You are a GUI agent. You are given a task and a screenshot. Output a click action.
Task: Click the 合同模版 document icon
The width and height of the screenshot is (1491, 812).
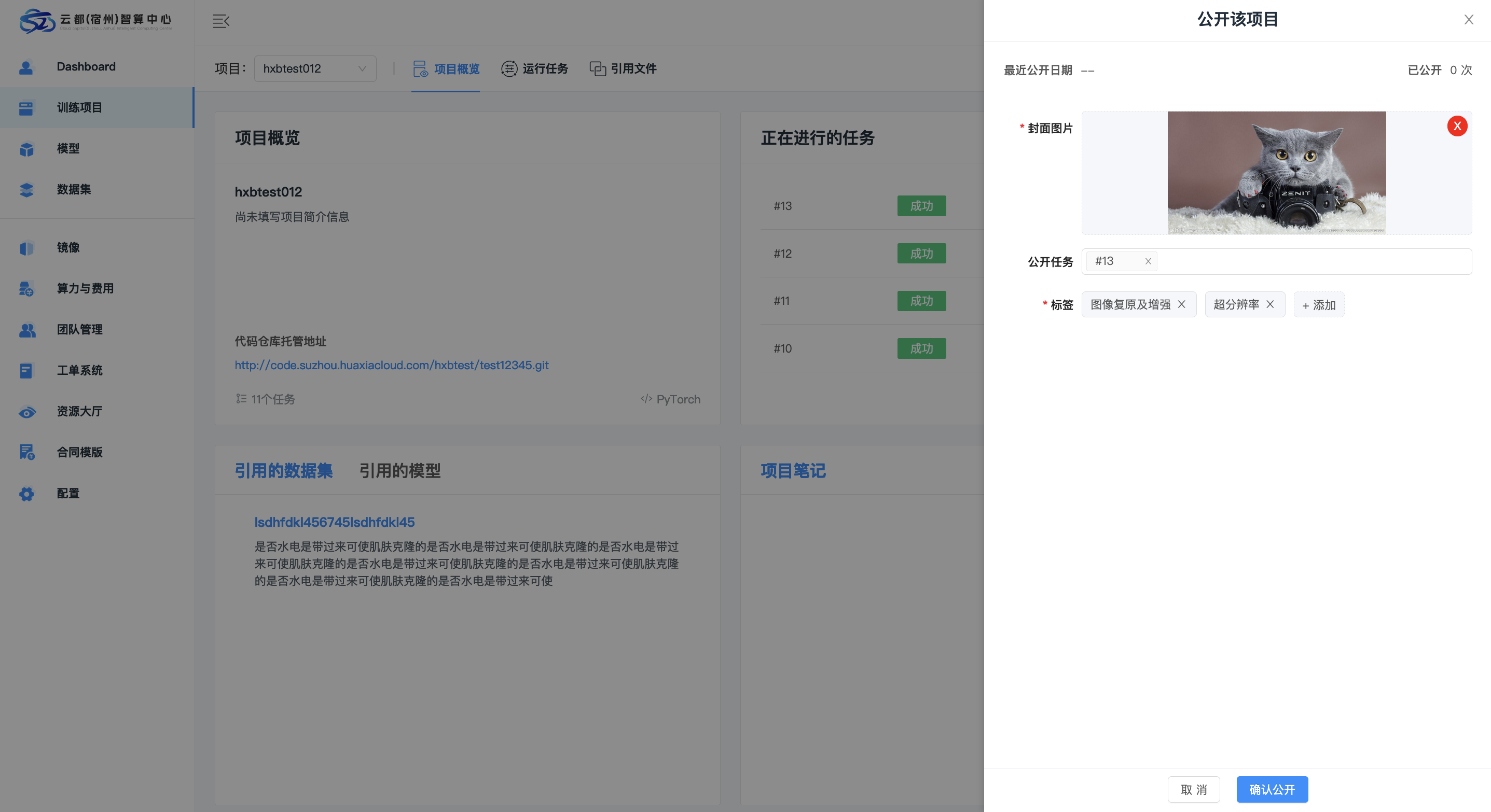point(26,452)
